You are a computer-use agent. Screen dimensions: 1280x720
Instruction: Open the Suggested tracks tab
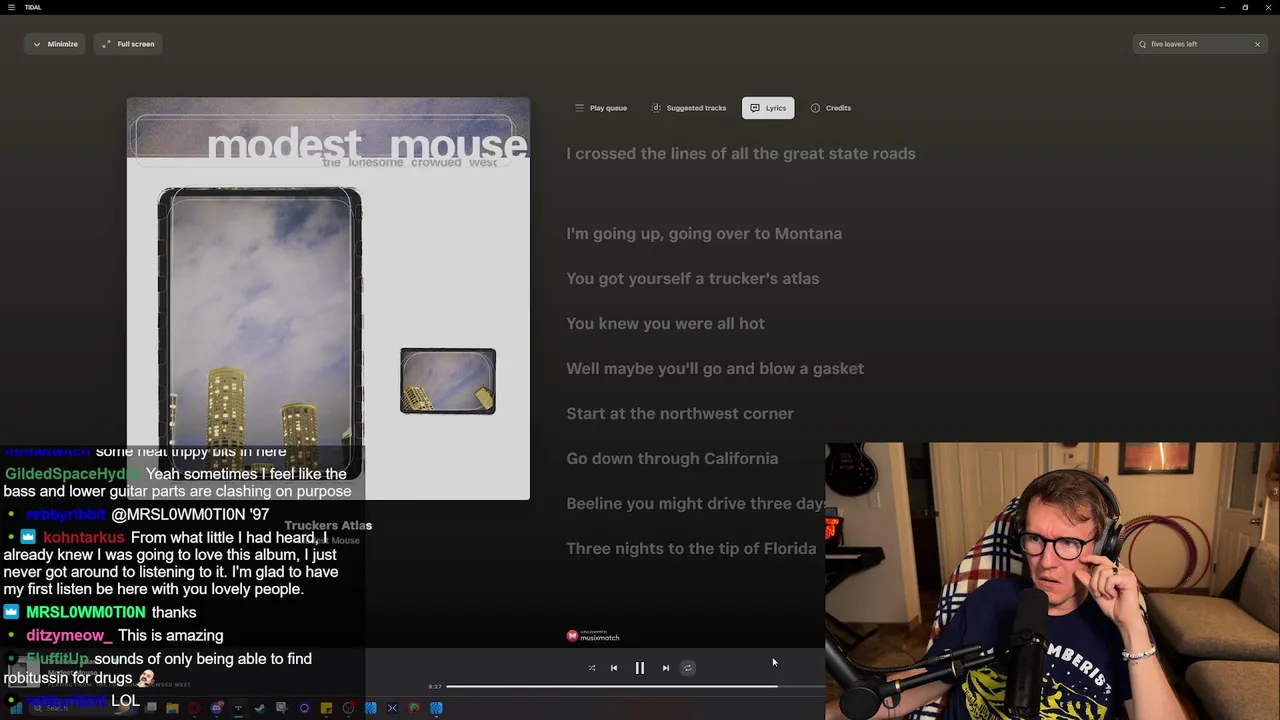689,108
